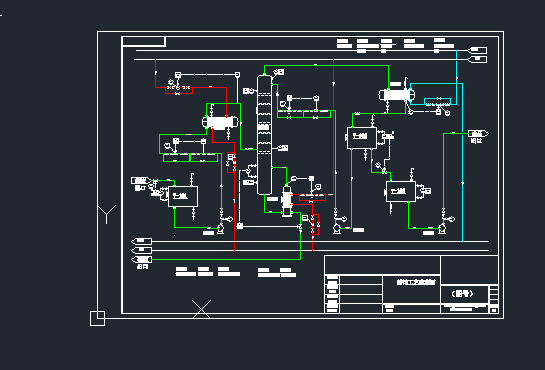Click the wide empty top cell of the title block

click(x=382, y=265)
